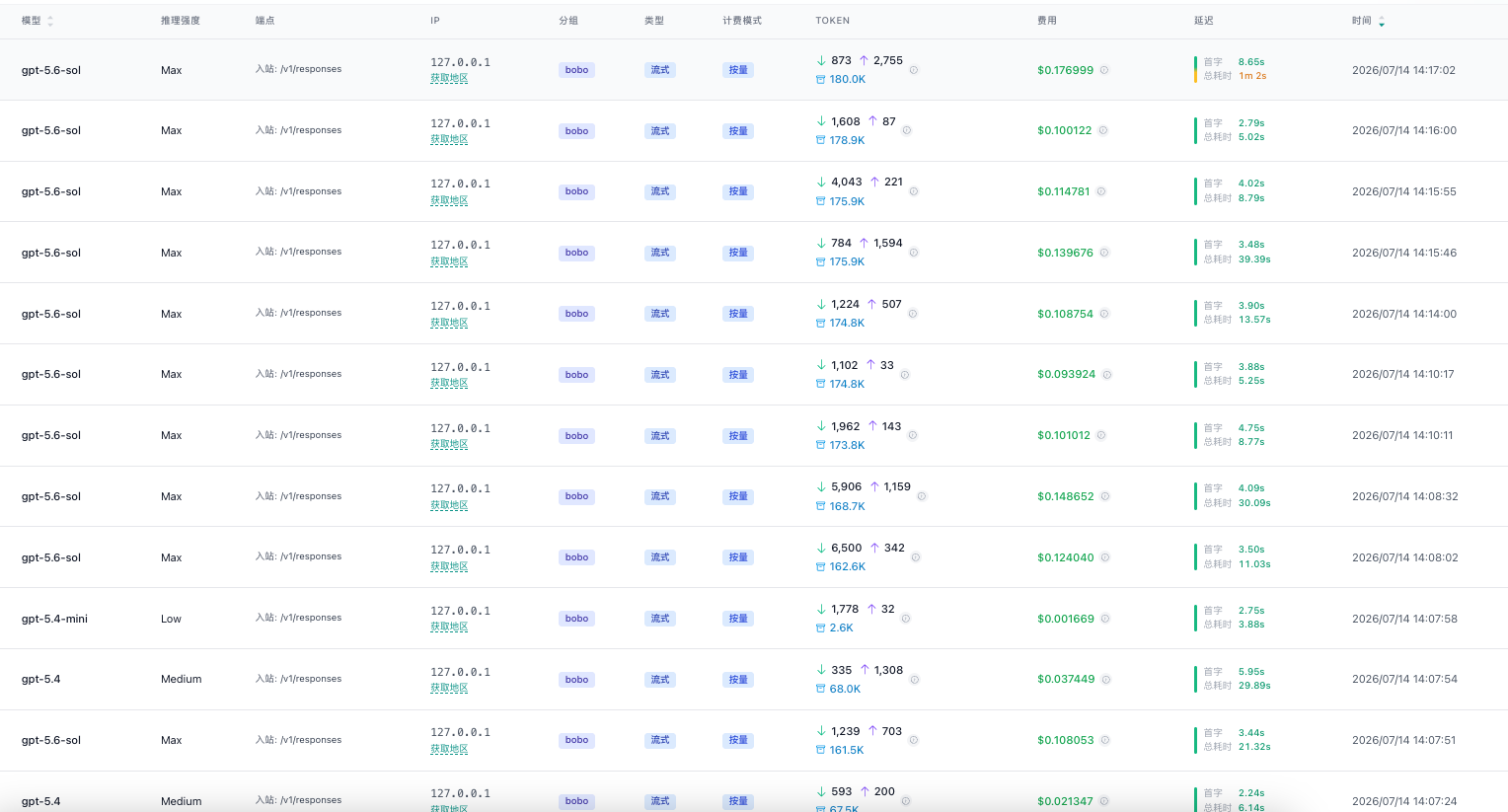Toggle the 时间 column sort arrow
Viewport: 1508px width, 812px height.
pos(1381,21)
